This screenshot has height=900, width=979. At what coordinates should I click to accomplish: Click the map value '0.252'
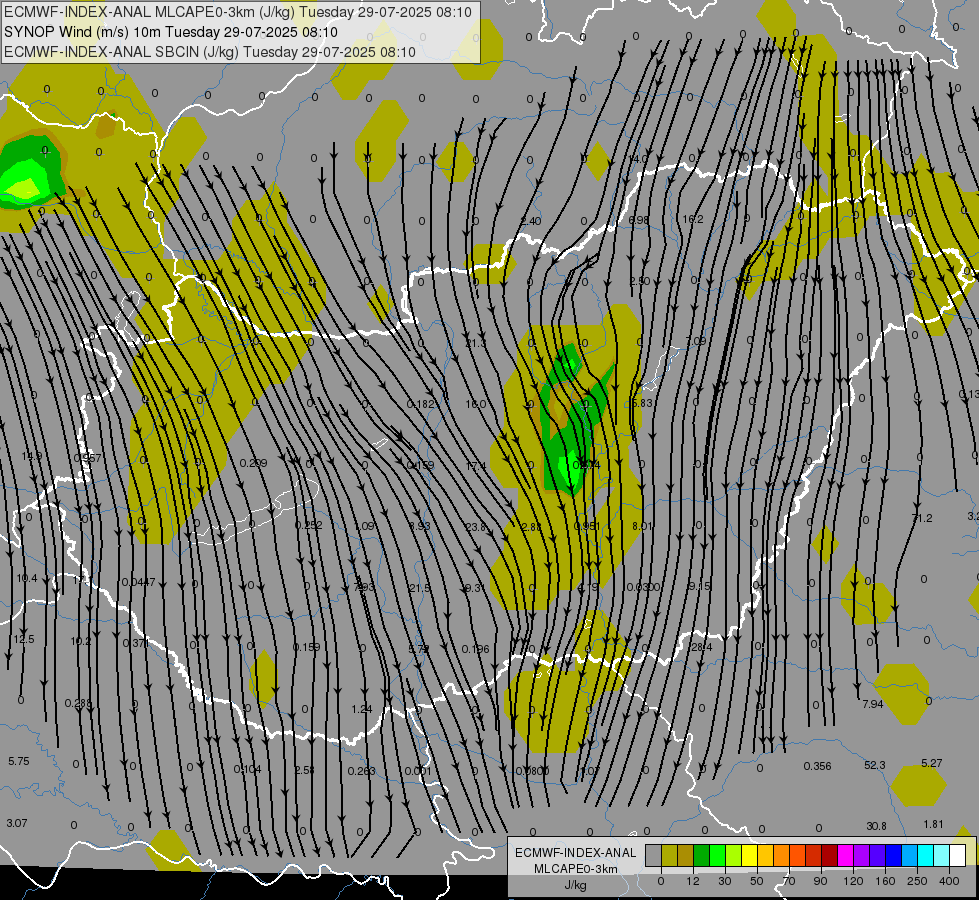coord(308,525)
